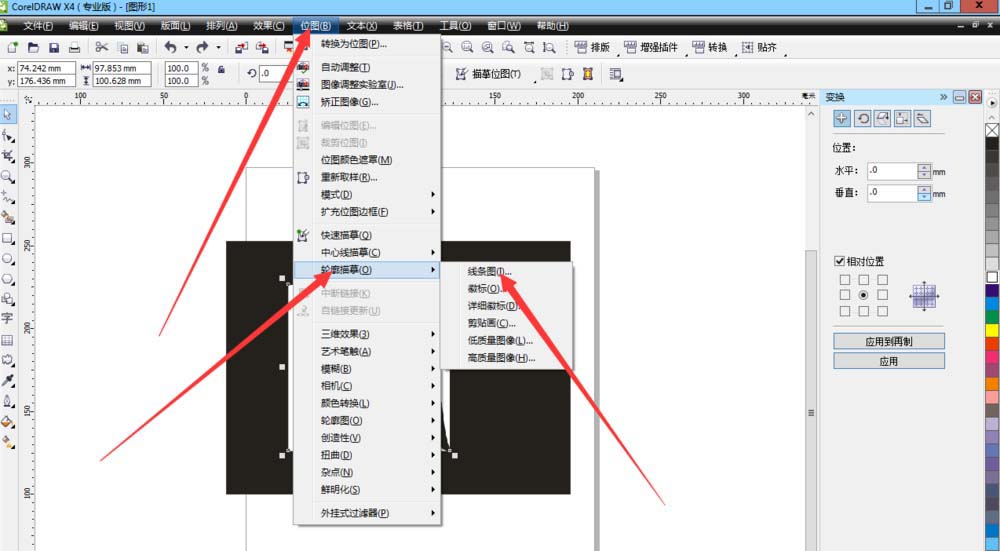Expand the 模糊(B) submenu

coord(367,369)
